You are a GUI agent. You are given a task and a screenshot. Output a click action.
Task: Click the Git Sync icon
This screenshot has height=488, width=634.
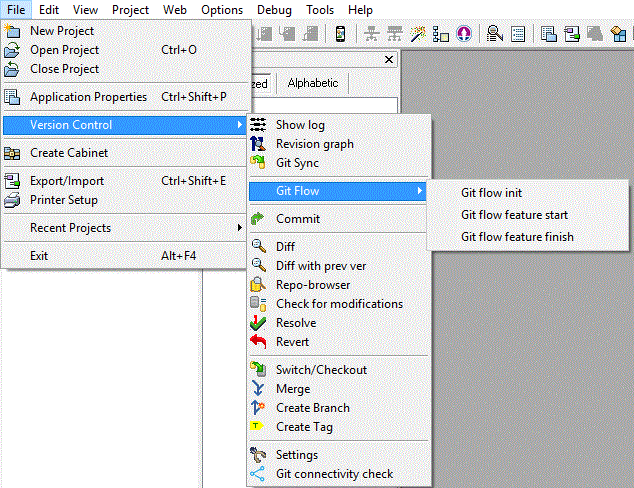pos(258,163)
